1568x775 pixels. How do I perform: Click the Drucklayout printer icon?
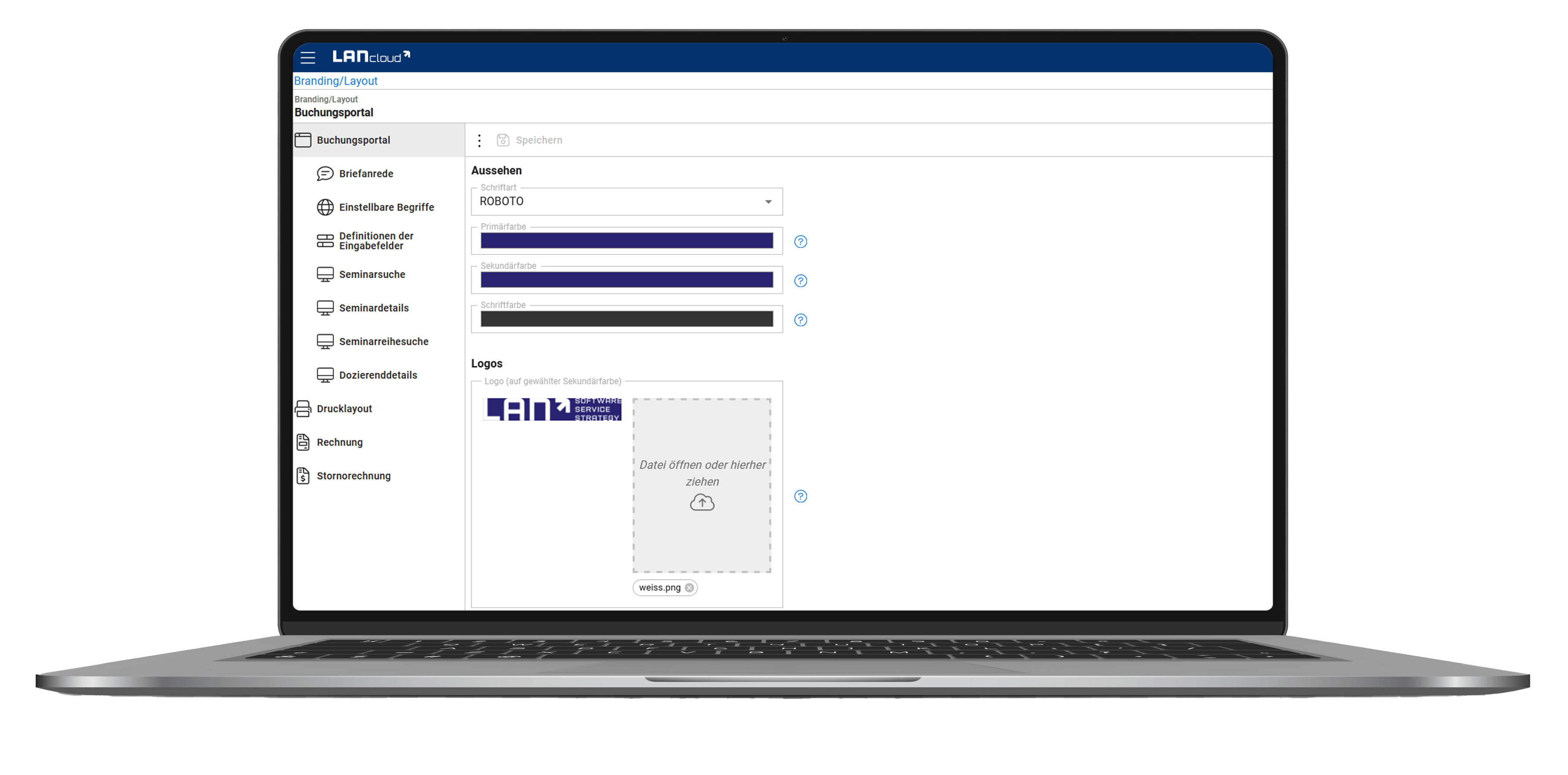coord(304,408)
